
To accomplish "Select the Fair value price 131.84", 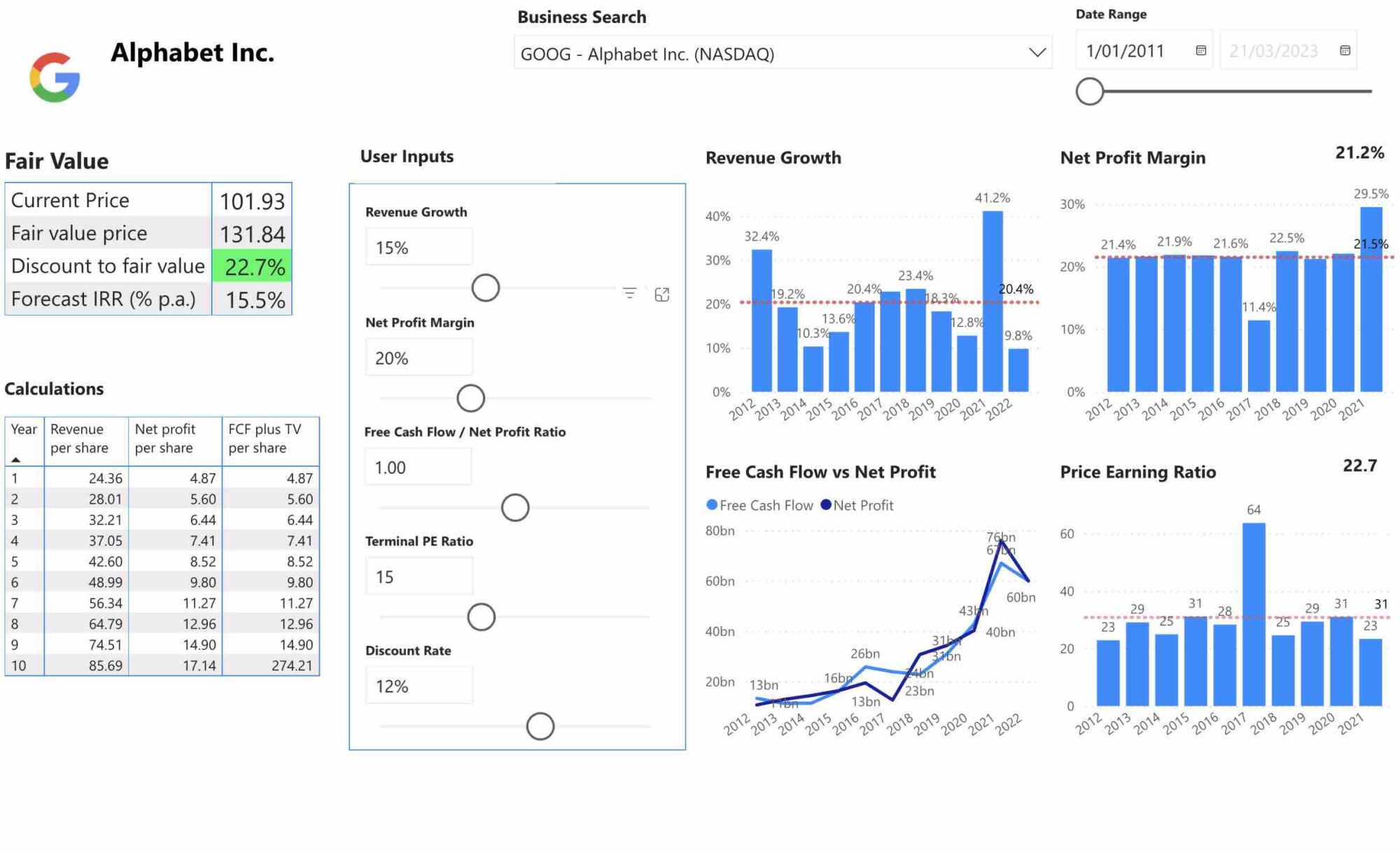I will [252, 234].
